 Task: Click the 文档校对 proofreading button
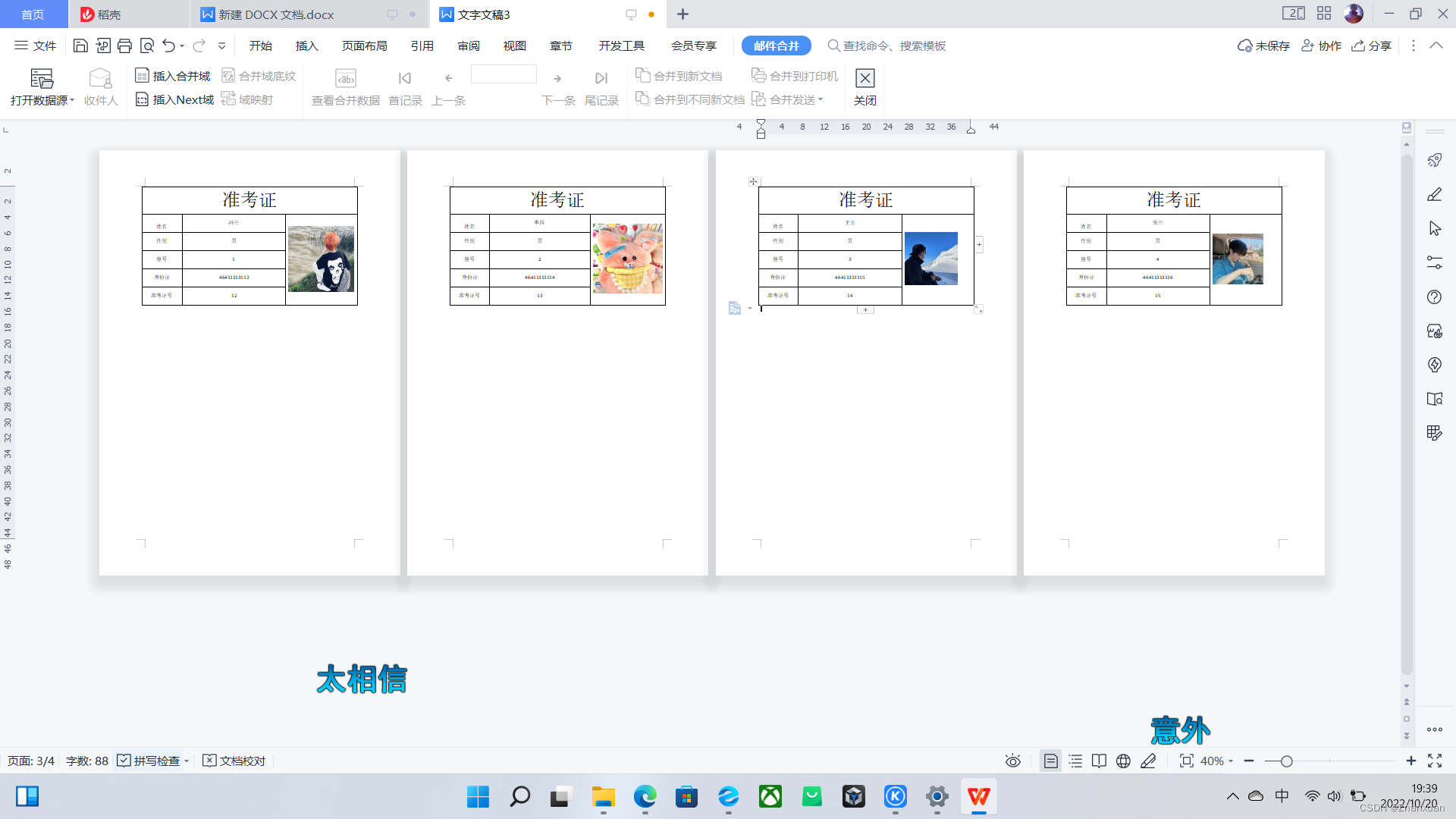tap(234, 761)
